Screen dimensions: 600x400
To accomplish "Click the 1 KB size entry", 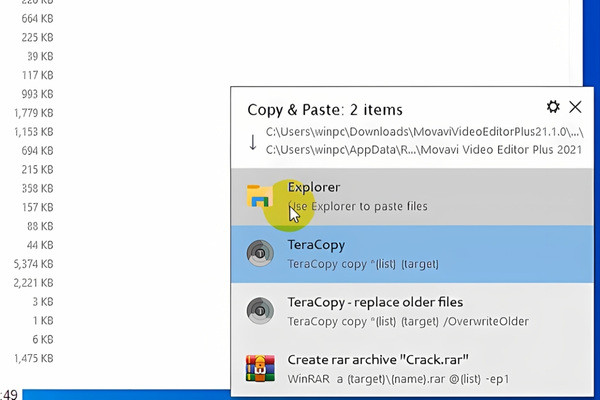I will 42,321.
